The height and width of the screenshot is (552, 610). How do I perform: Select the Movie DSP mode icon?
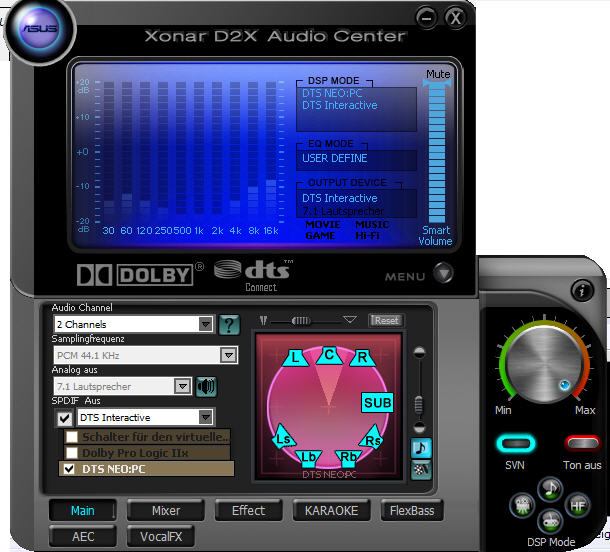pos(522,505)
